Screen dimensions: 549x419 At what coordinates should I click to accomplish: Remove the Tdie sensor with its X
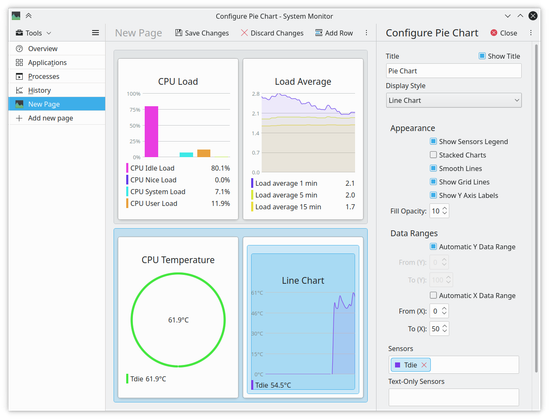[424, 365]
